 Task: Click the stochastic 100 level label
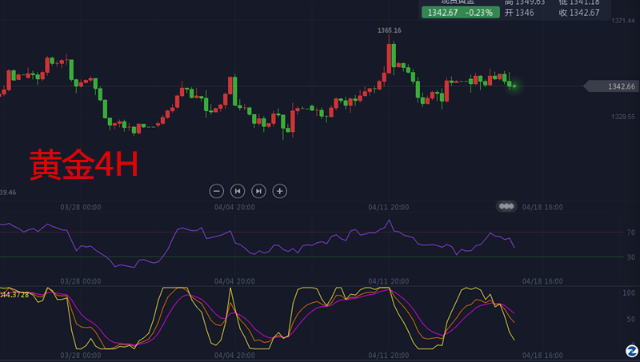[629, 293]
